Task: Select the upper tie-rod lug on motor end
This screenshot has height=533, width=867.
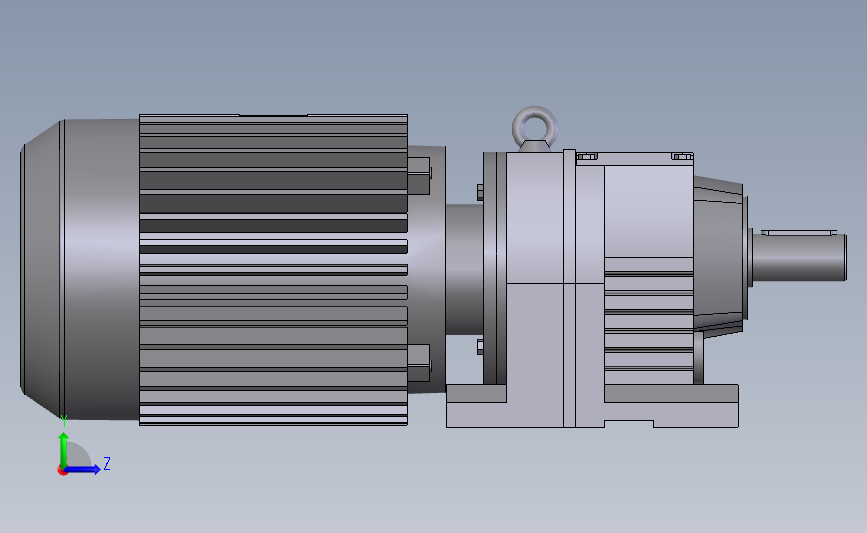Action: click(x=419, y=175)
